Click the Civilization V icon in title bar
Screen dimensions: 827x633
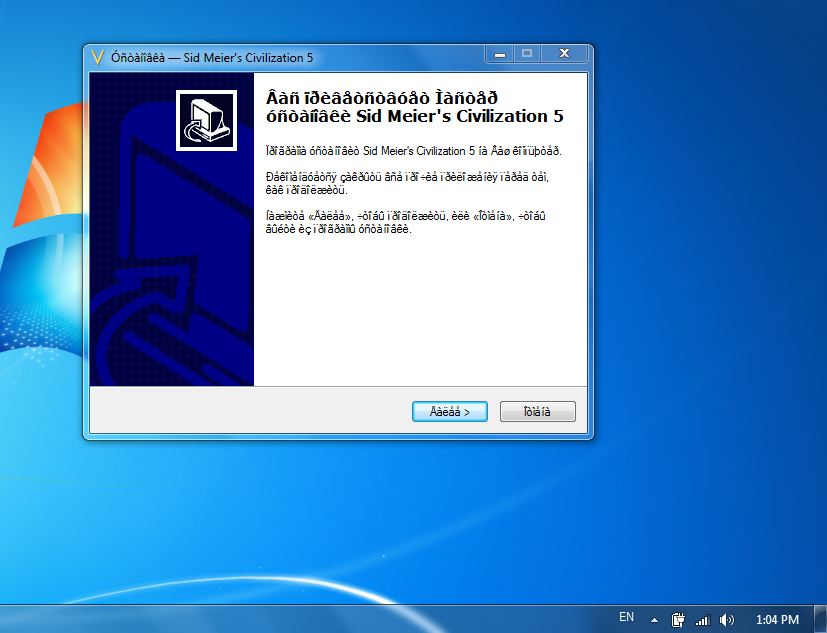(97, 57)
